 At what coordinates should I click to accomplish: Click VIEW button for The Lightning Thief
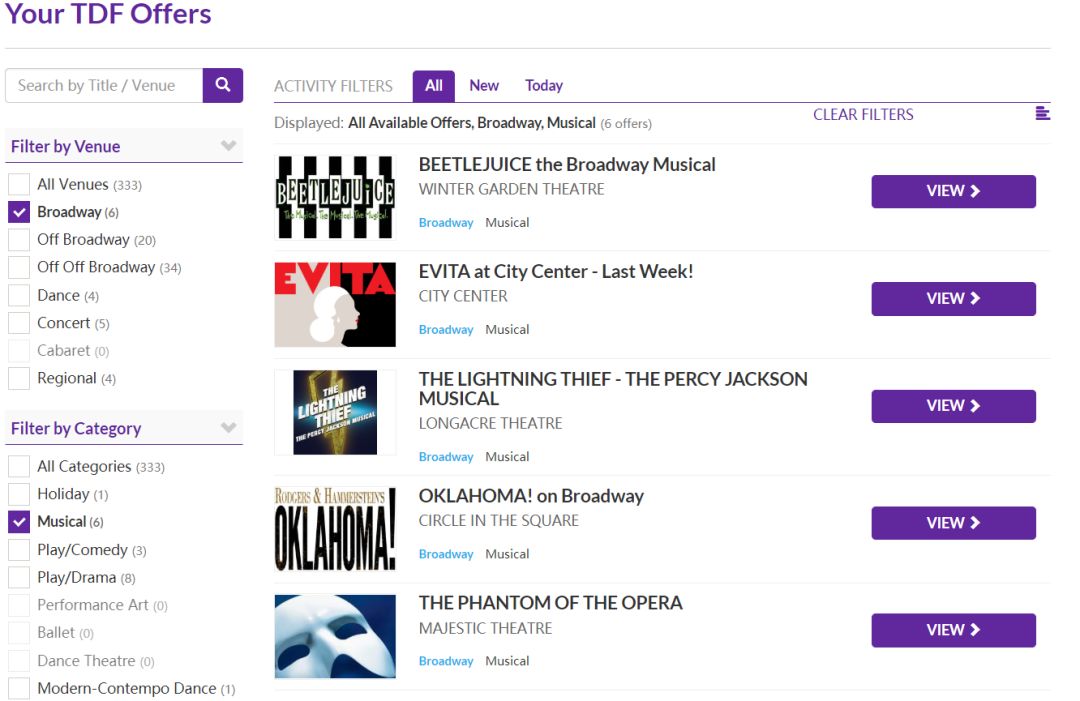pyautogui.click(x=953, y=406)
